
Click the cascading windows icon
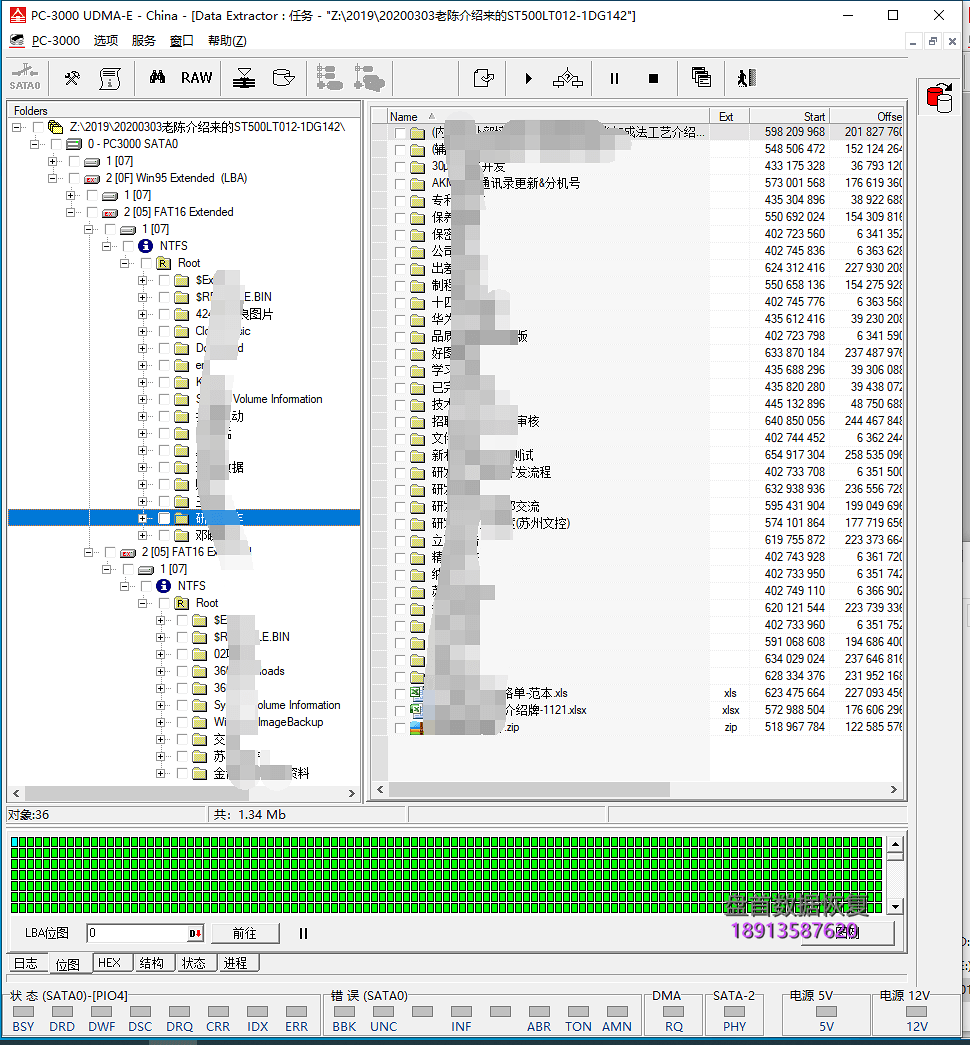pyautogui.click(x=701, y=77)
